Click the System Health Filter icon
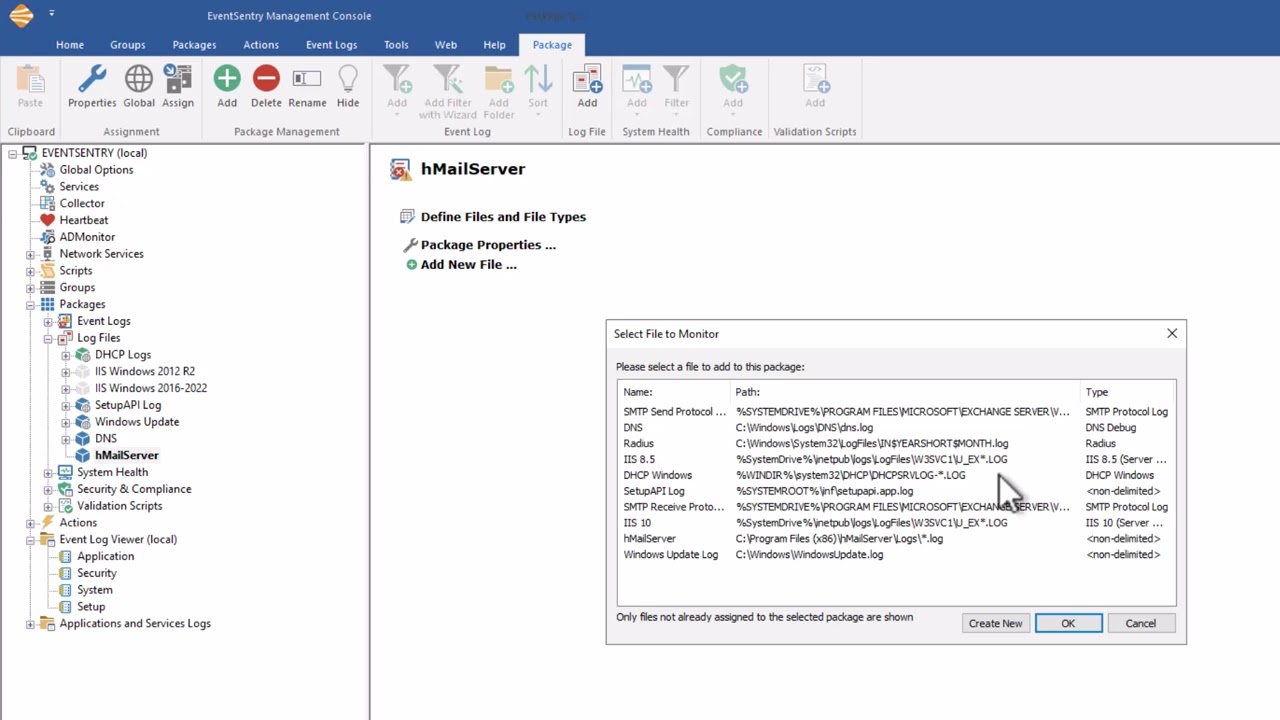This screenshot has height=720, width=1280. [x=677, y=79]
